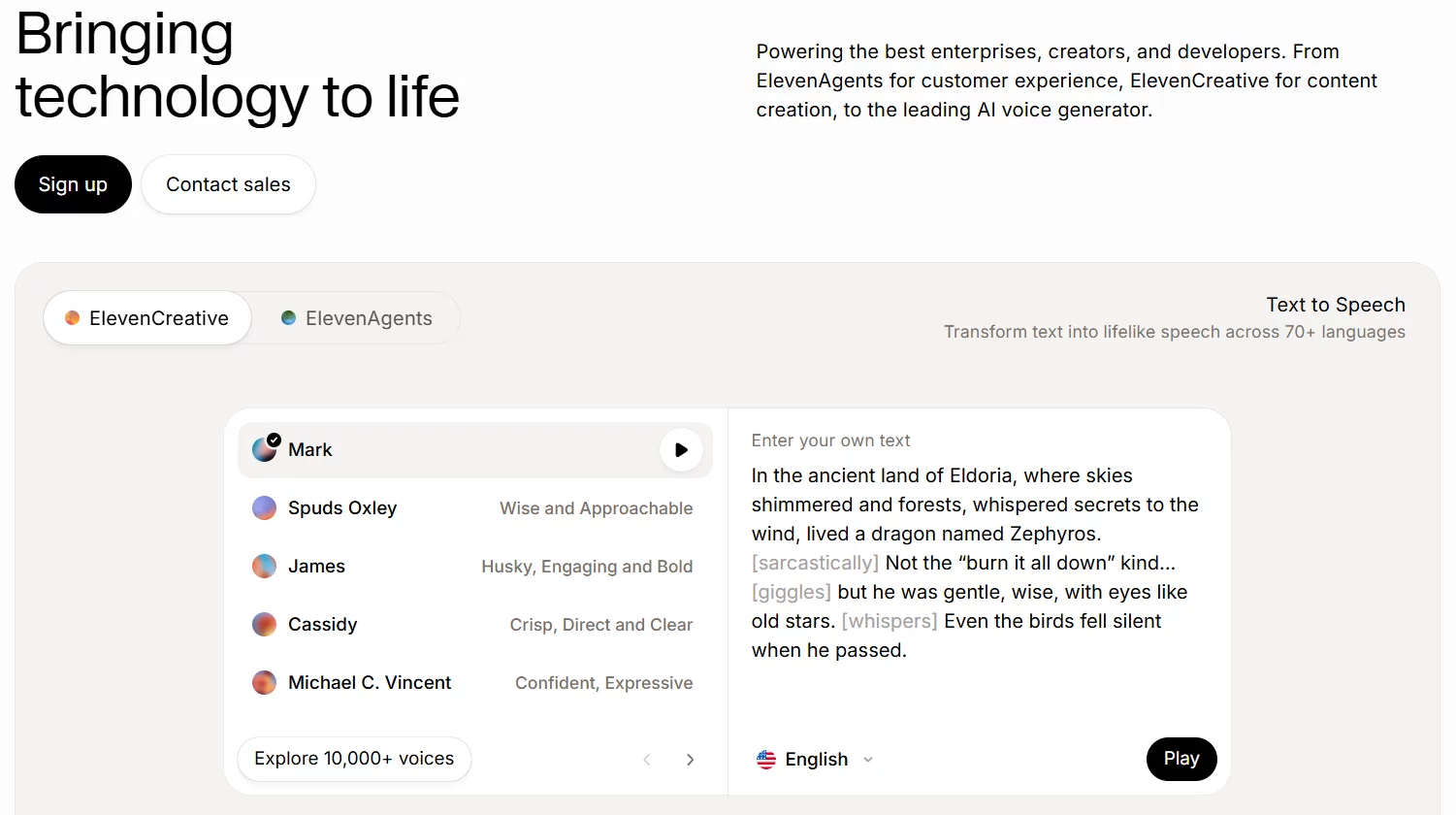
Task: Click Michael C. Vincent's avatar icon
Action: (x=264, y=683)
